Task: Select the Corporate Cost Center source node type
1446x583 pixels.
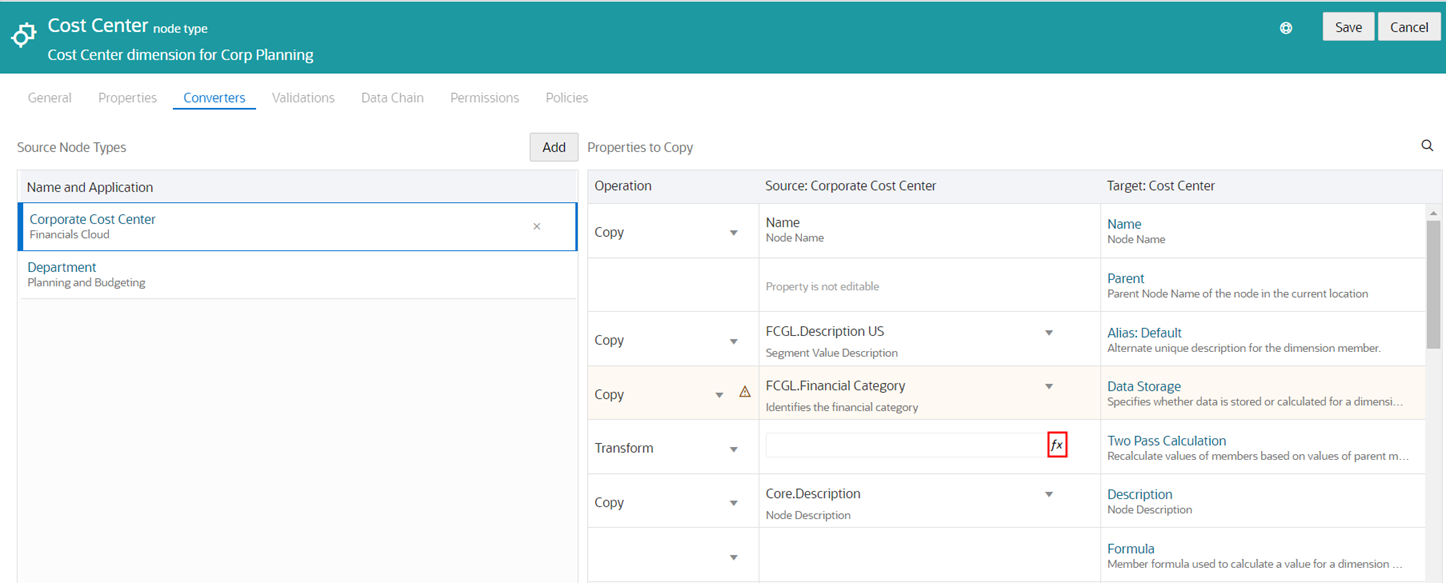Action: click(x=298, y=227)
